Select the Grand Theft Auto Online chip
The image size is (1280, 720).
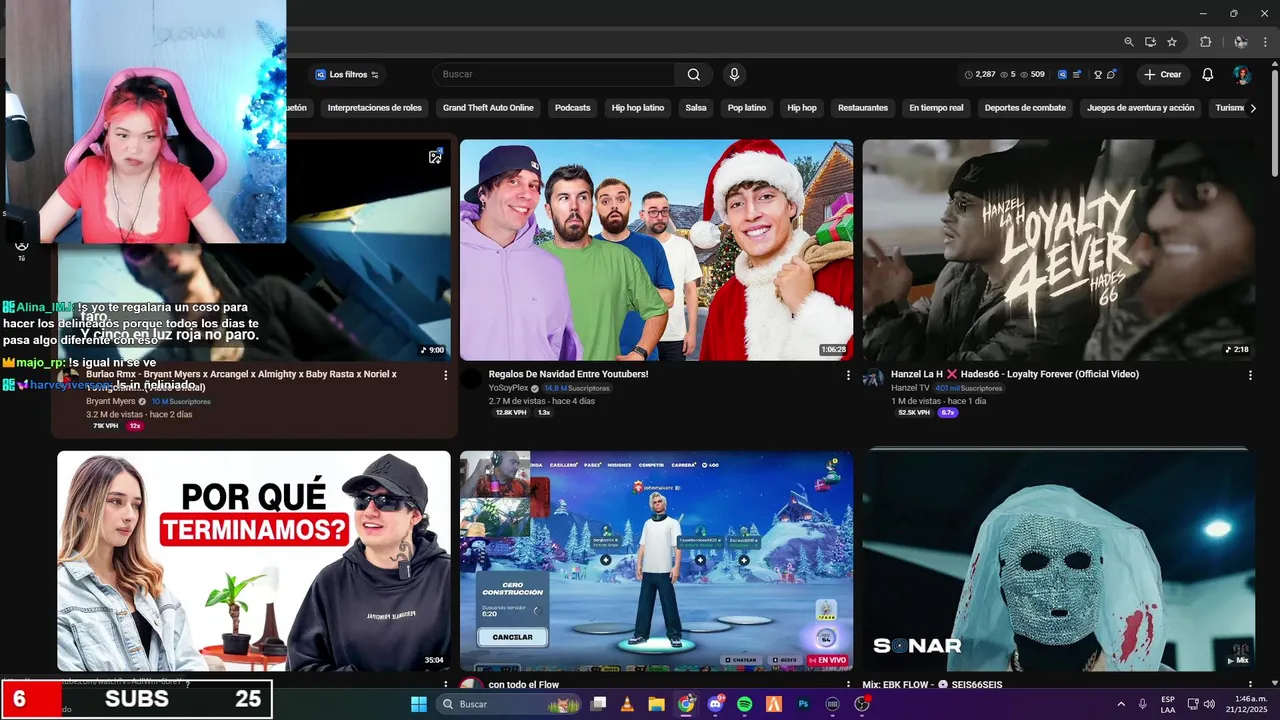[x=488, y=108]
